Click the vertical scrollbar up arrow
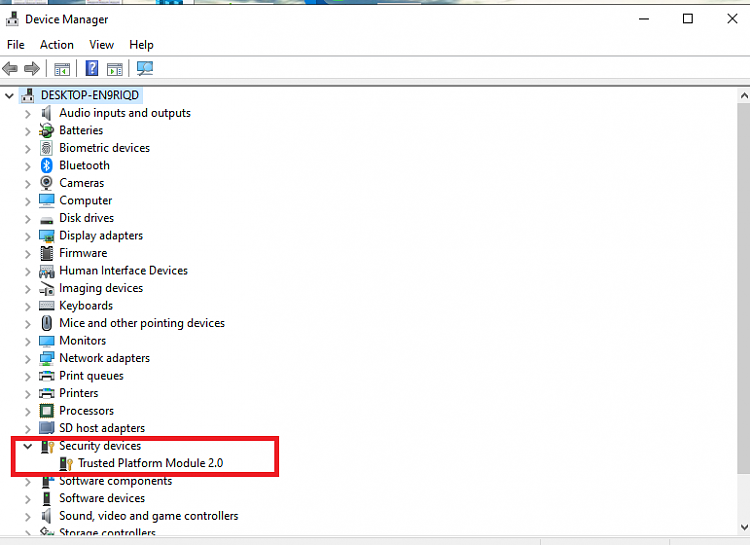This screenshot has height=545, width=750. 744,96
